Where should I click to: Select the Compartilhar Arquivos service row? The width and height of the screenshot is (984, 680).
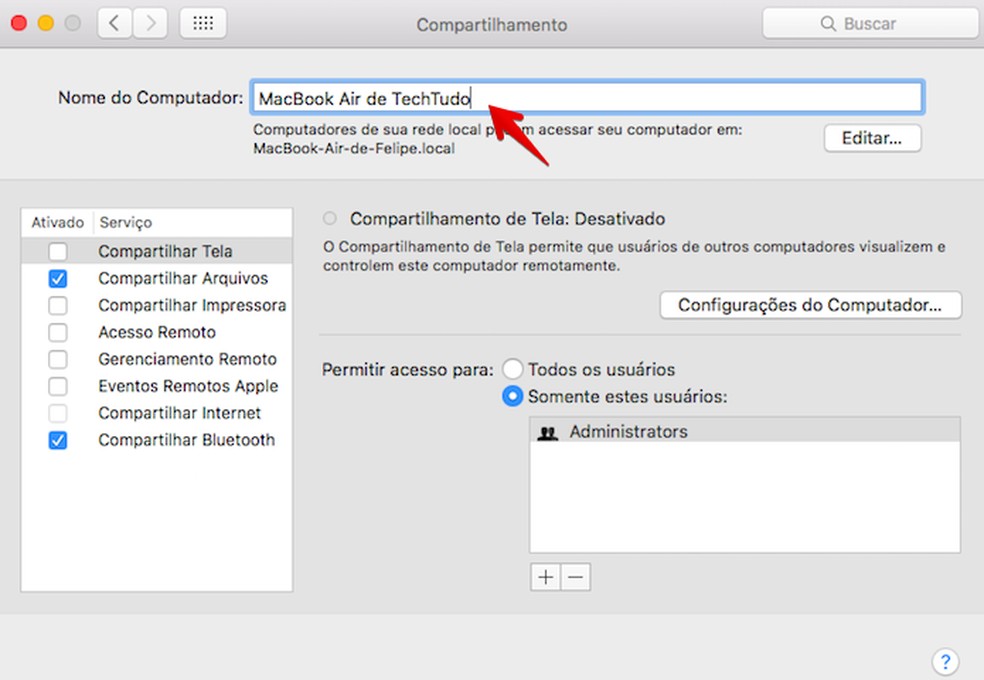[157, 278]
